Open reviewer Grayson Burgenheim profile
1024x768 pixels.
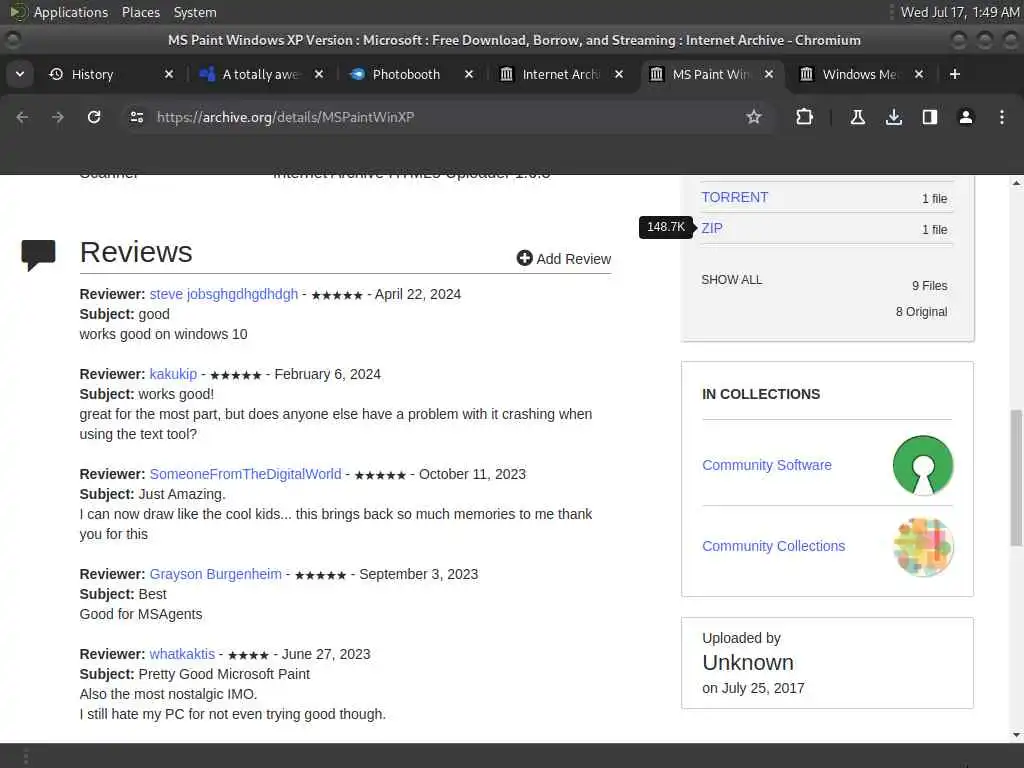[x=216, y=574]
